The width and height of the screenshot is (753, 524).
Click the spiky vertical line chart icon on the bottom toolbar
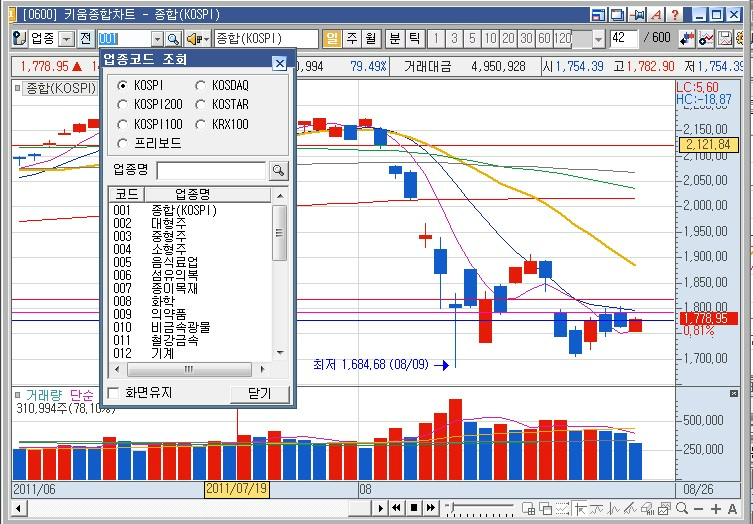click(613, 509)
